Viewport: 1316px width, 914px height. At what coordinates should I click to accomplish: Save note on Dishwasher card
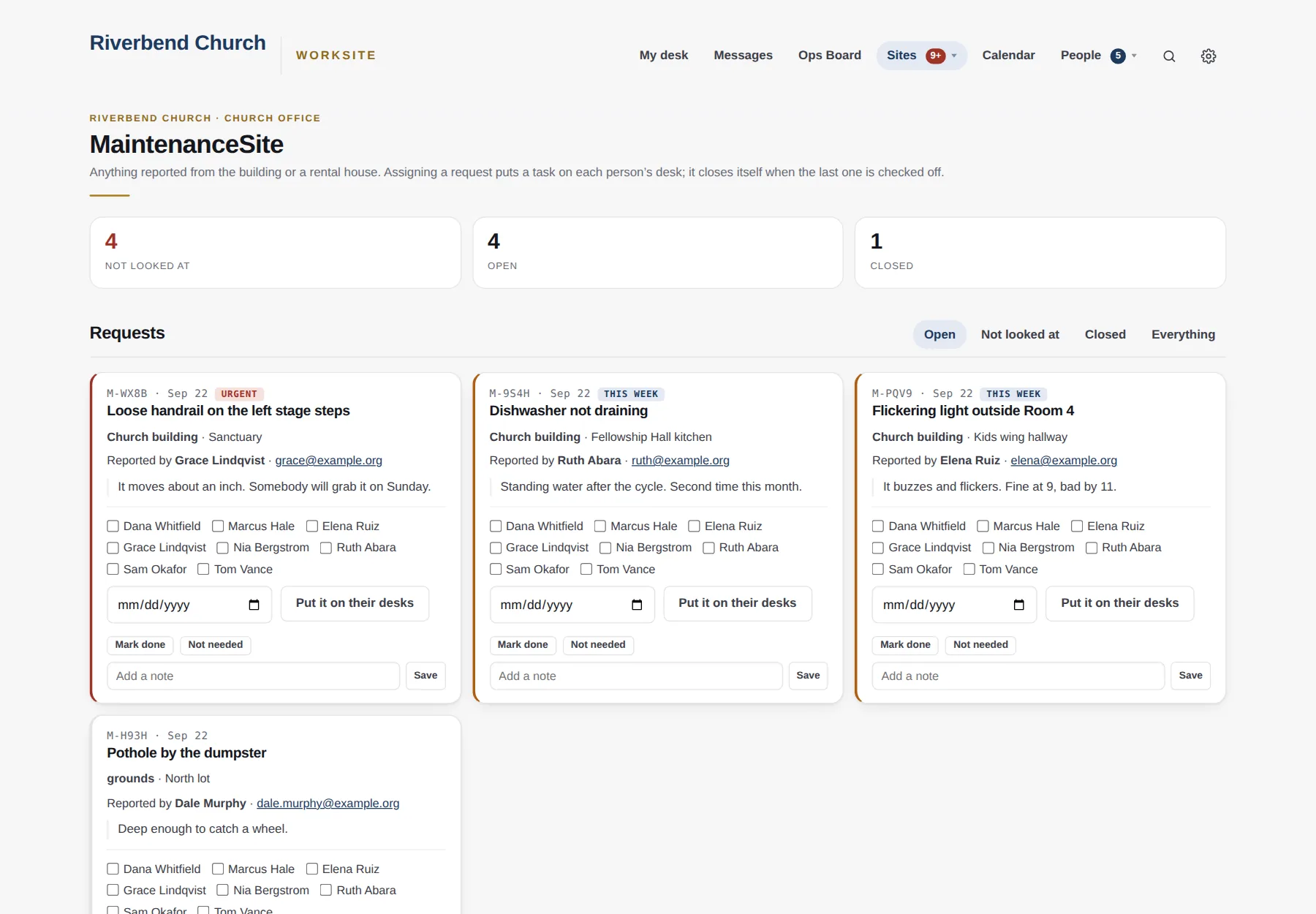tap(808, 676)
